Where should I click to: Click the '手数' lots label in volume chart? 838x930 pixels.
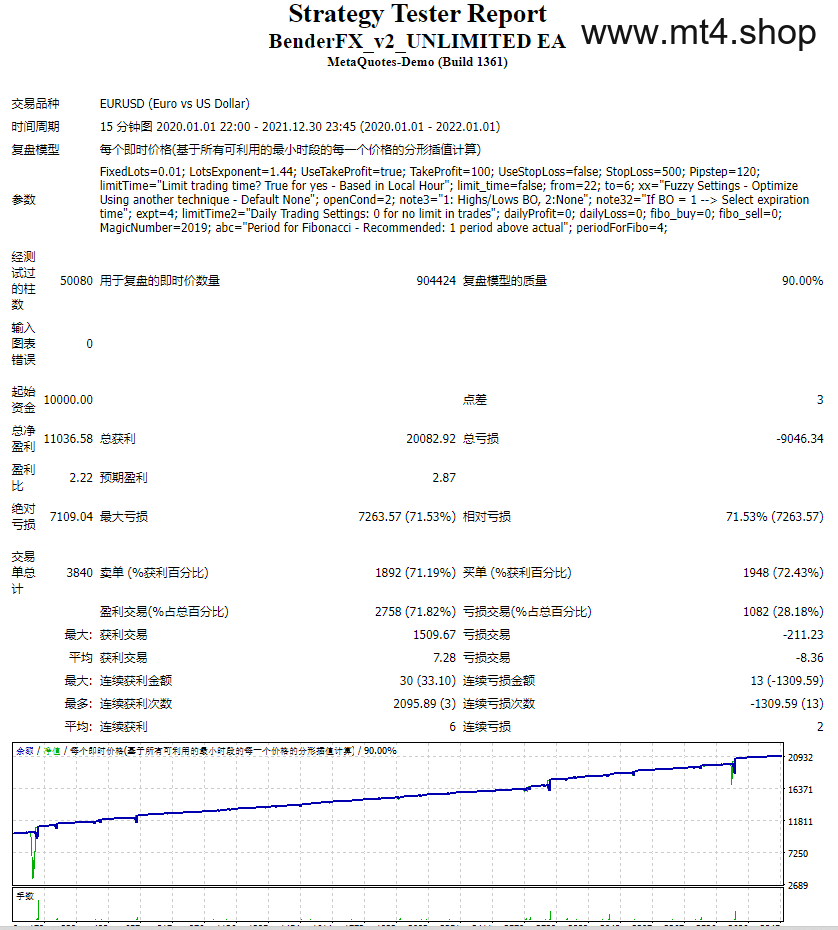tap(25, 896)
